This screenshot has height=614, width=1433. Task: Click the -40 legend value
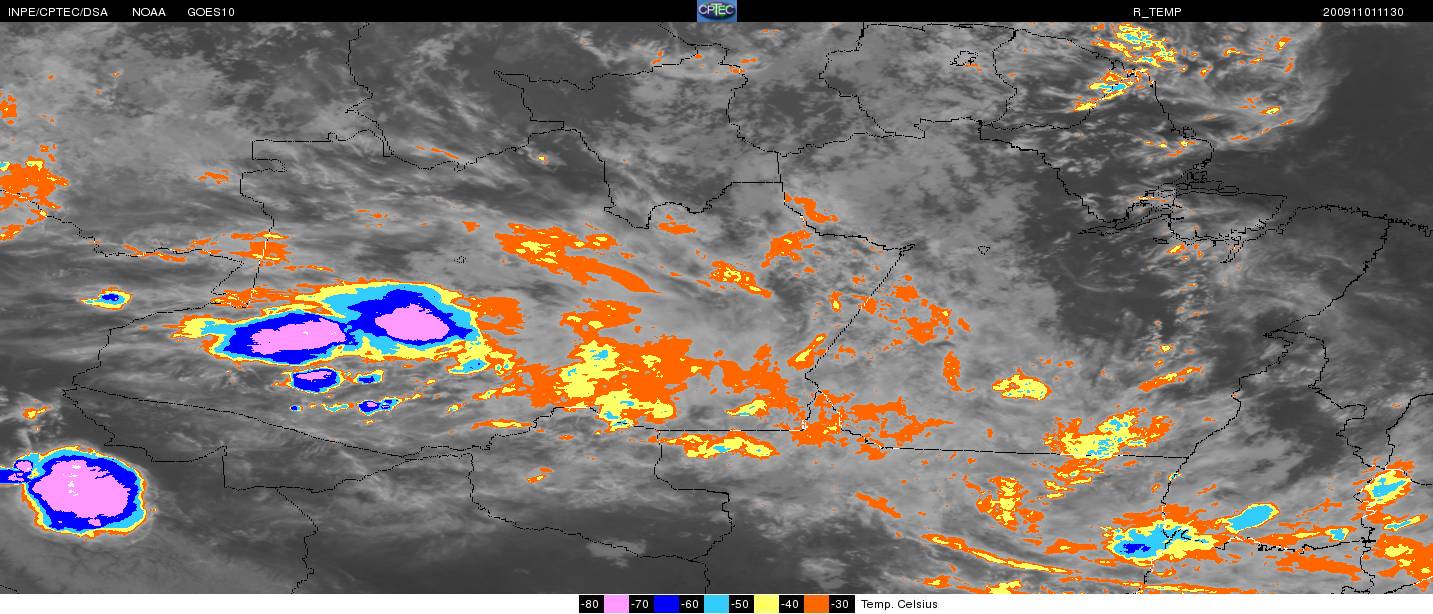pos(790,604)
